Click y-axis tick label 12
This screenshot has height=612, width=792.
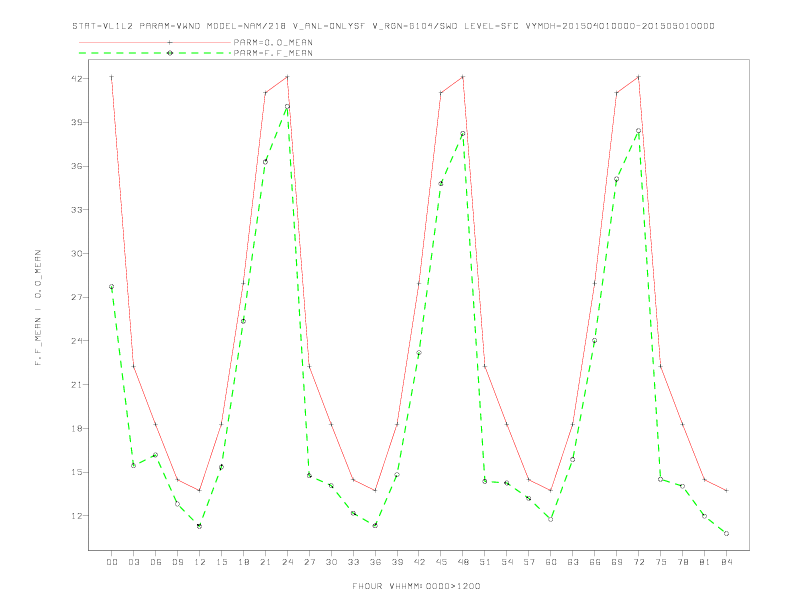pyautogui.click(x=77, y=516)
